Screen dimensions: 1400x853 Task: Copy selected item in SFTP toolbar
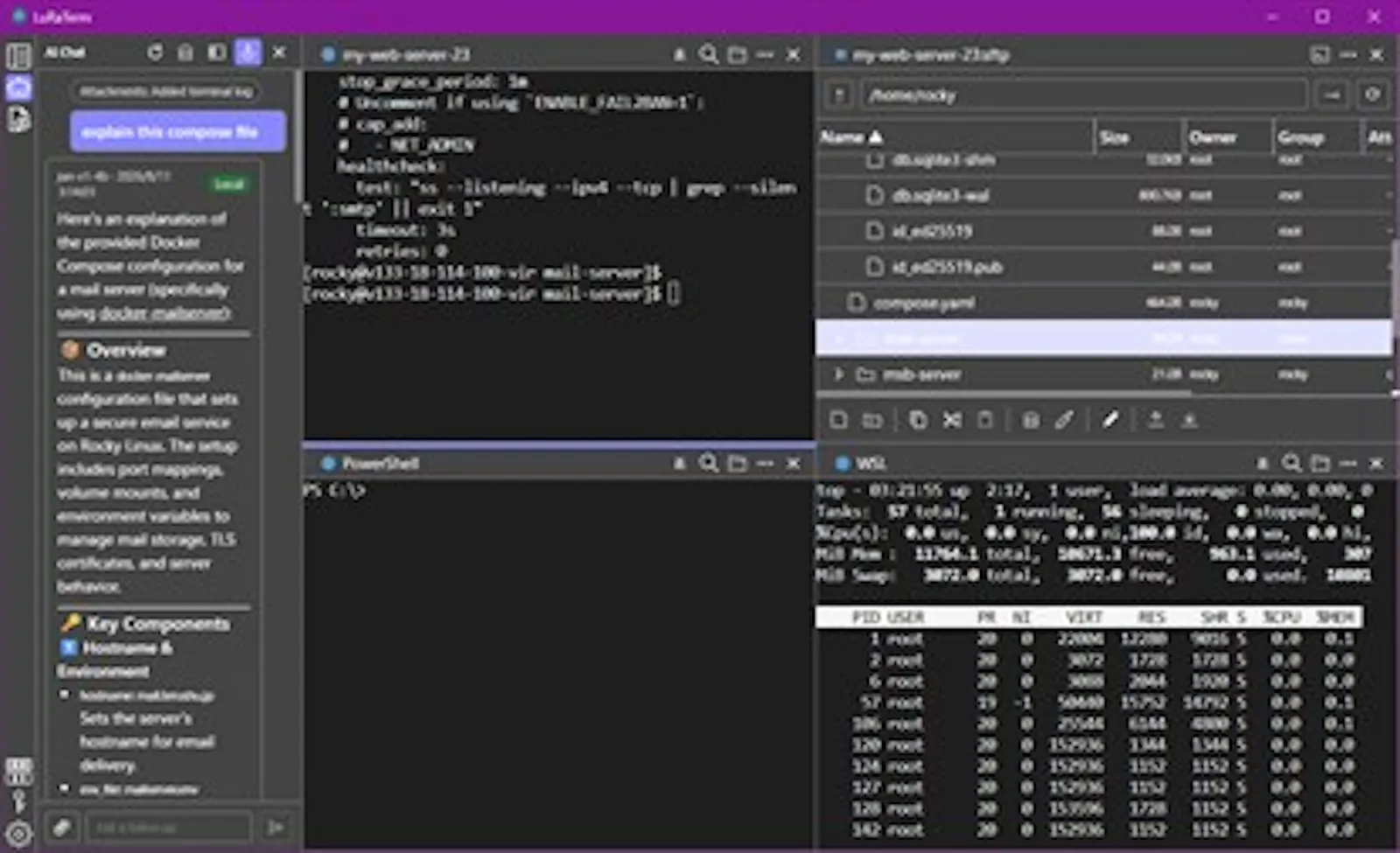pyautogui.click(x=918, y=420)
